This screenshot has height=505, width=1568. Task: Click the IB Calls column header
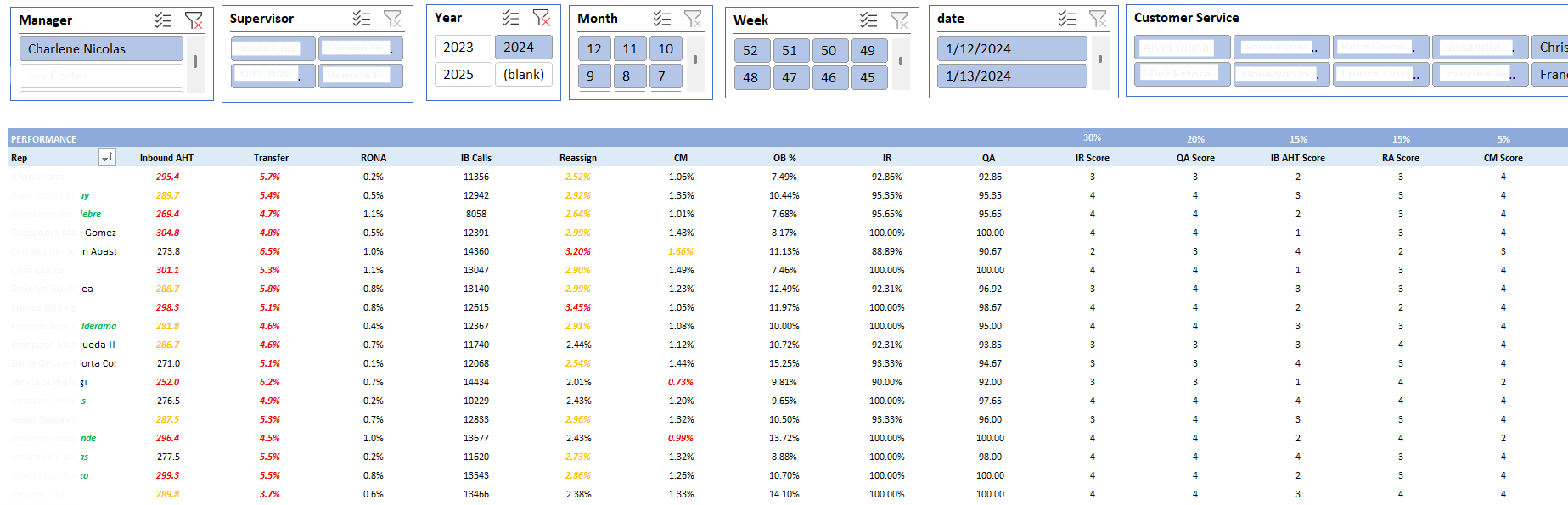tap(476, 158)
